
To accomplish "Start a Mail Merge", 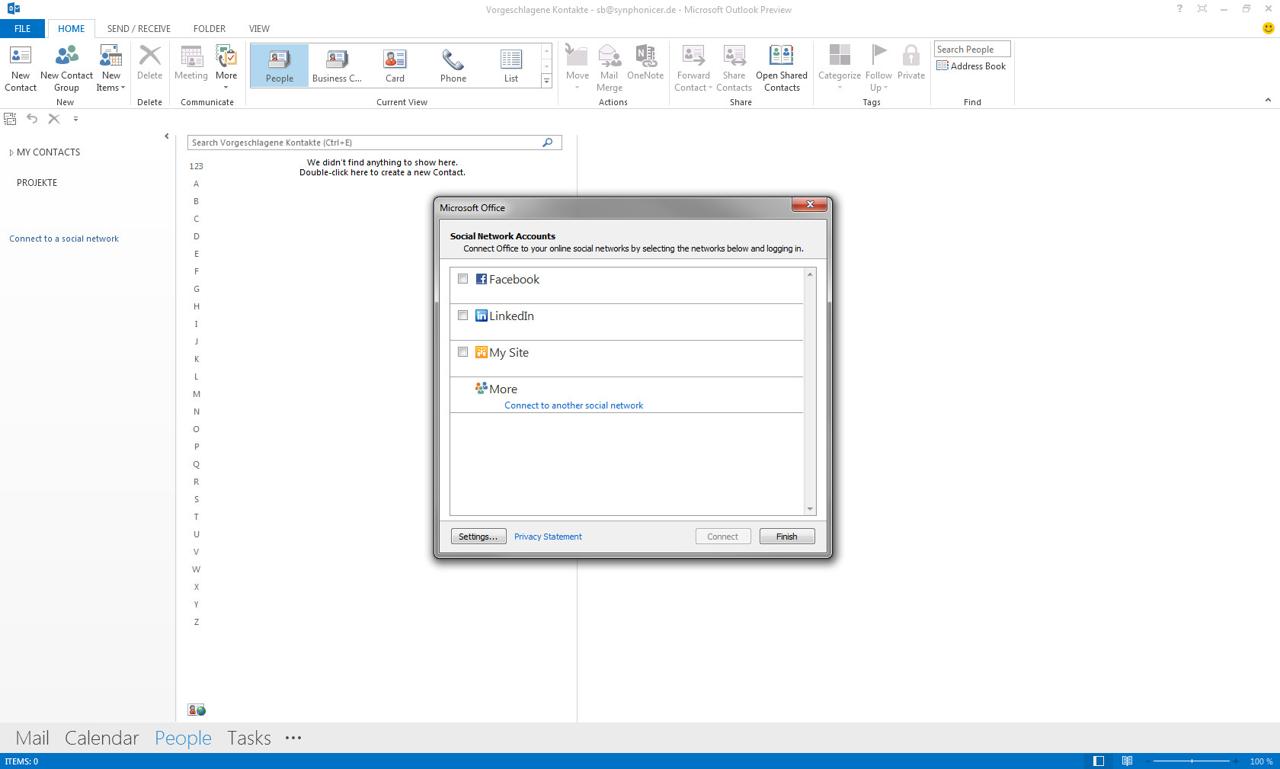I will (609, 68).
